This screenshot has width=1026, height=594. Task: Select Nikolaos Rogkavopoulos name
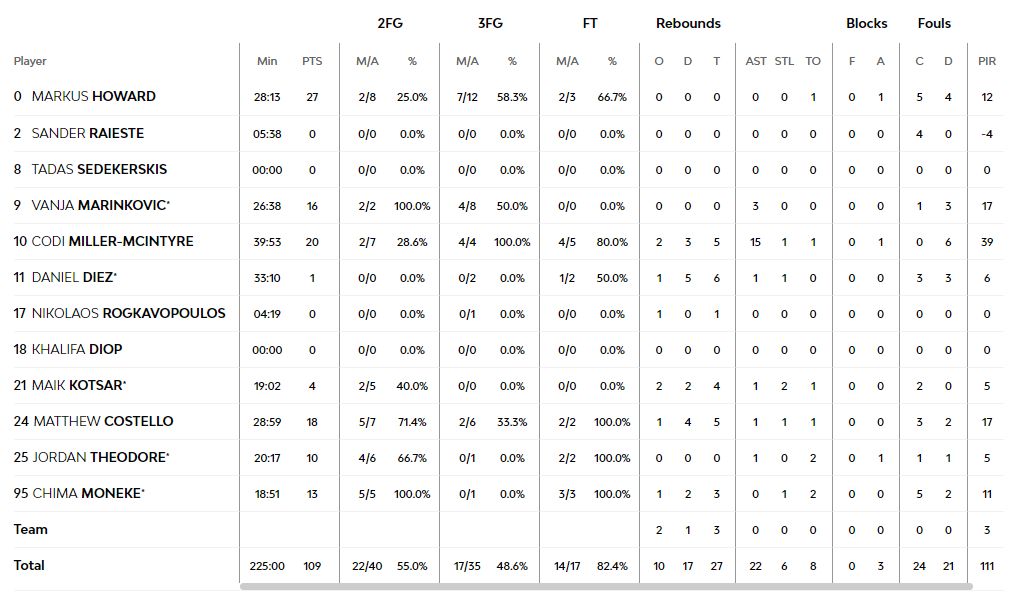(x=128, y=313)
